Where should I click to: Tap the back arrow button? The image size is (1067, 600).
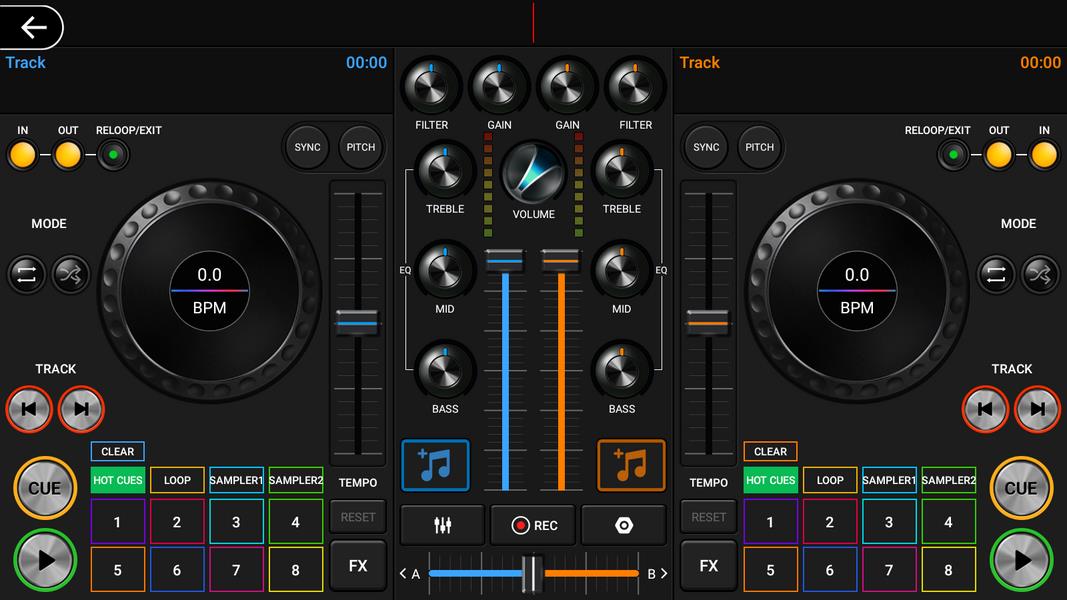pyautogui.click(x=33, y=27)
